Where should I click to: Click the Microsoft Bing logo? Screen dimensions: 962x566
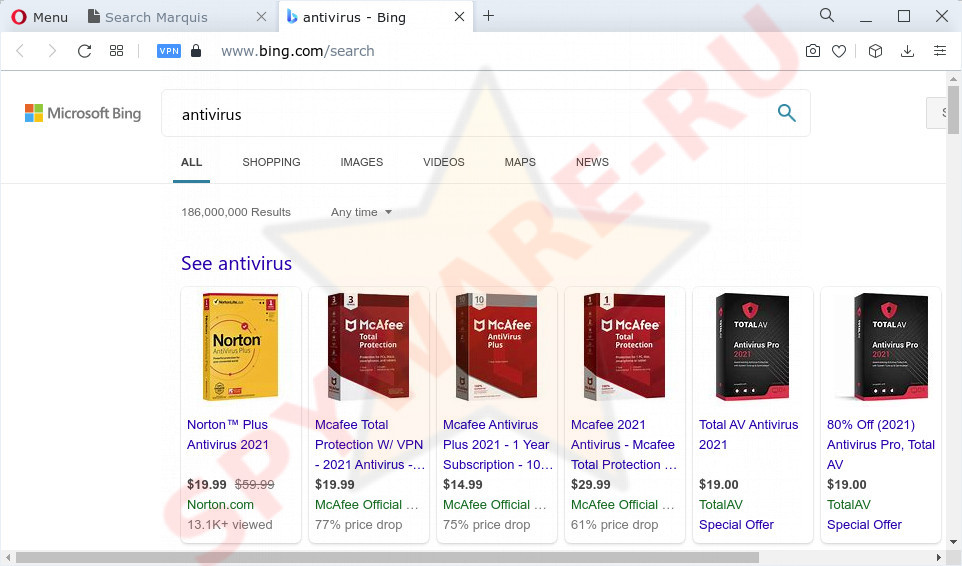[x=83, y=113]
